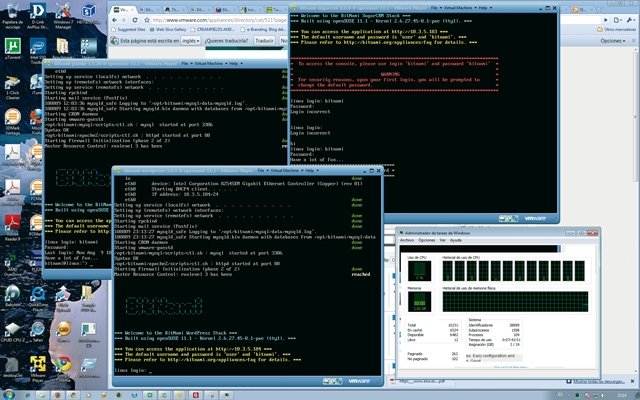Viewport: 640px width, 400px height.
Task: Bookmark page with the star icon
Action: 147,20
